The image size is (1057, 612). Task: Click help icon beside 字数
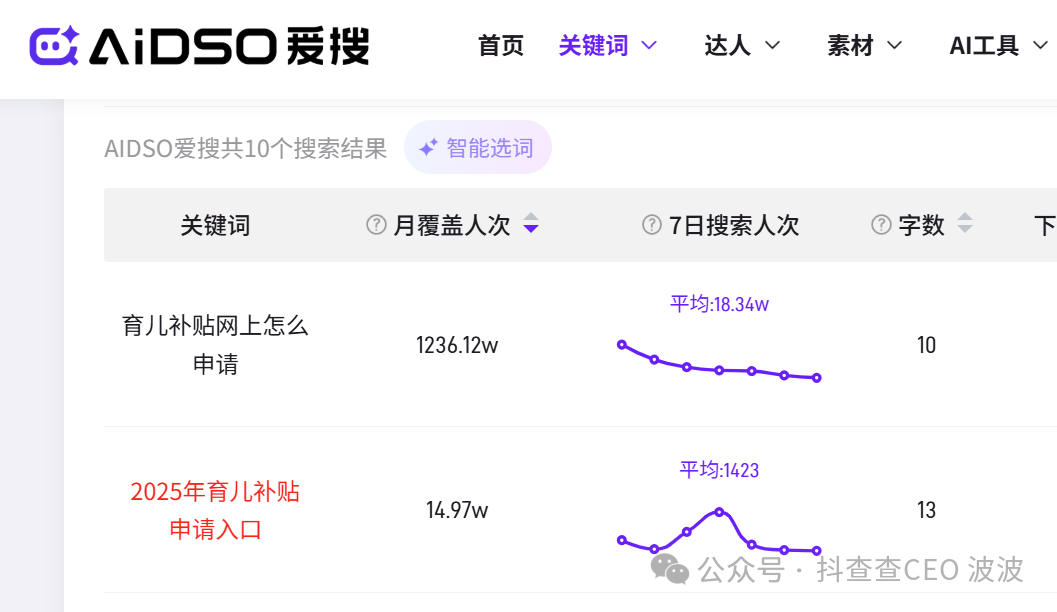881,225
